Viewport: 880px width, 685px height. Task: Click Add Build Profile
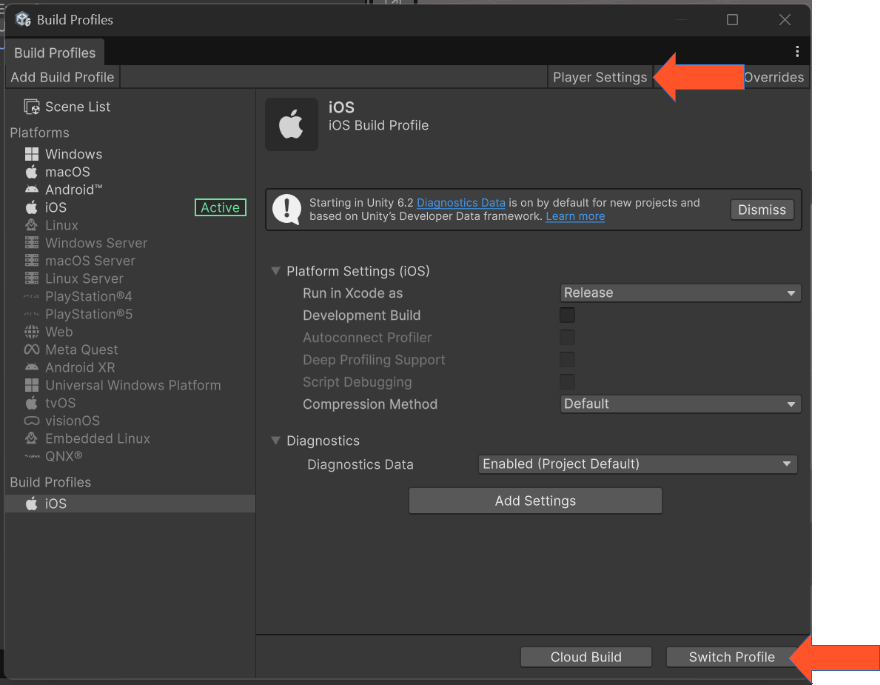(x=62, y=77)
